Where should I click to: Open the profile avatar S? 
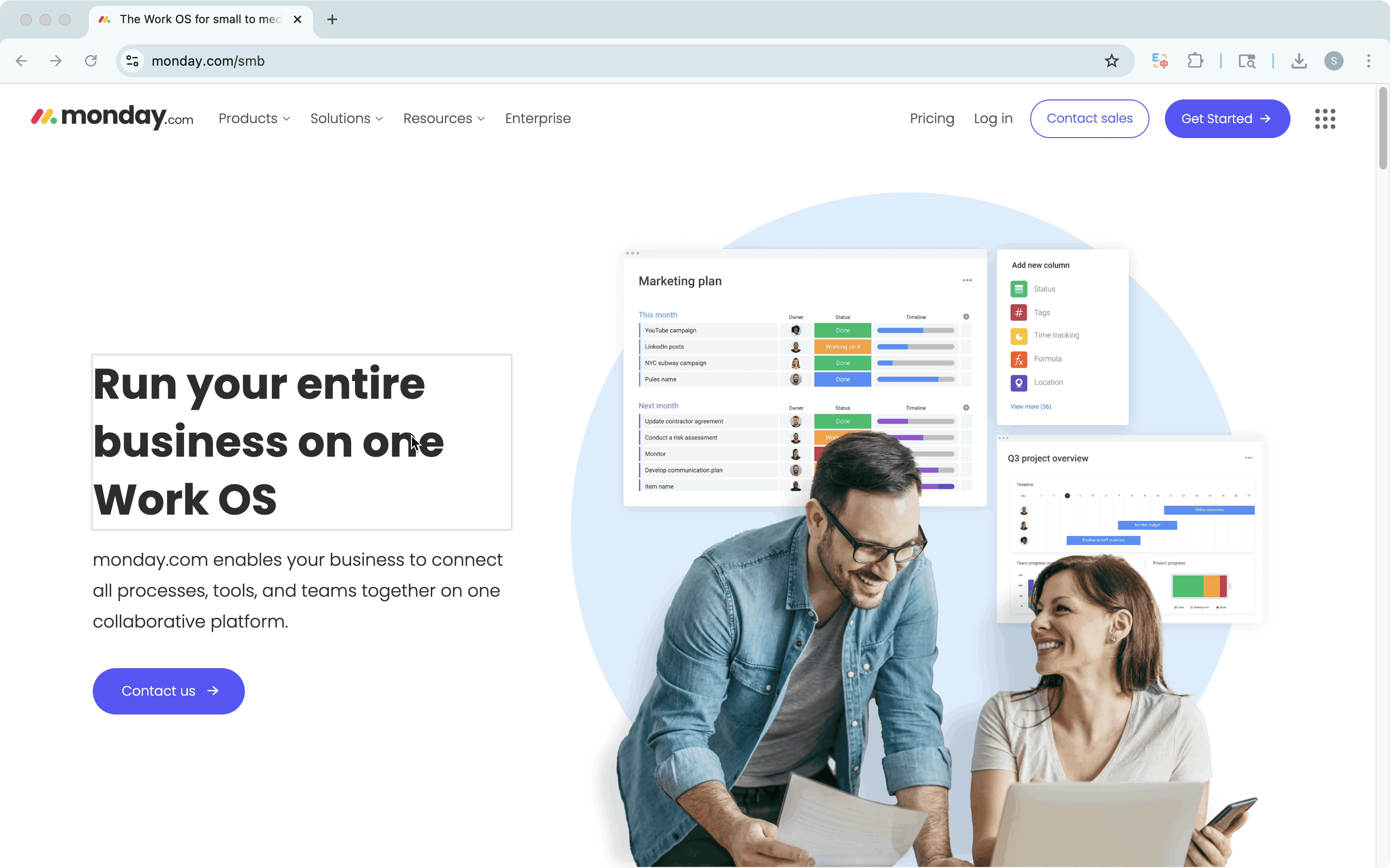pyautogui.click(x=1334, y=61)
